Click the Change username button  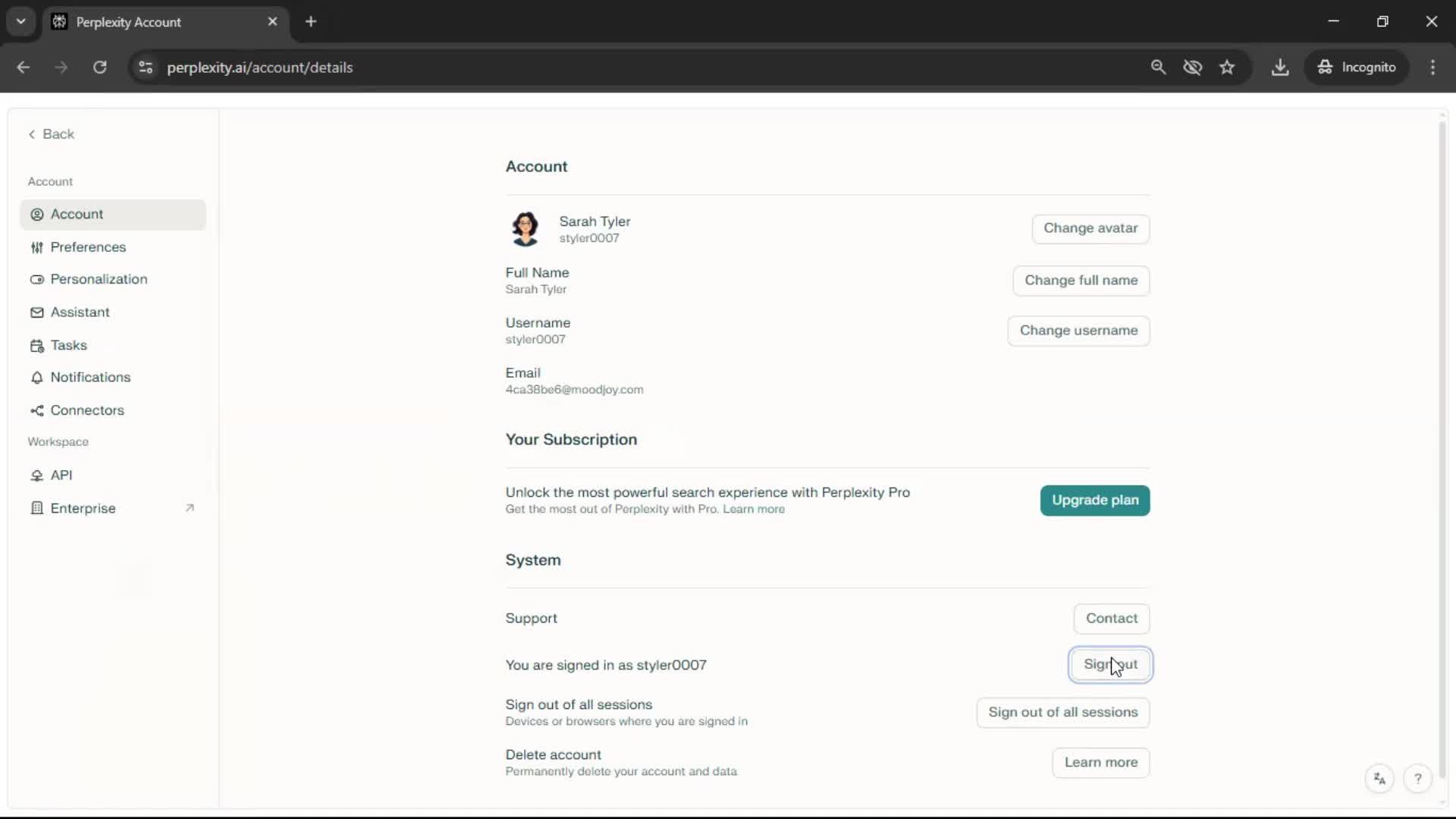pyautogui.click(x=1078, y=331)
